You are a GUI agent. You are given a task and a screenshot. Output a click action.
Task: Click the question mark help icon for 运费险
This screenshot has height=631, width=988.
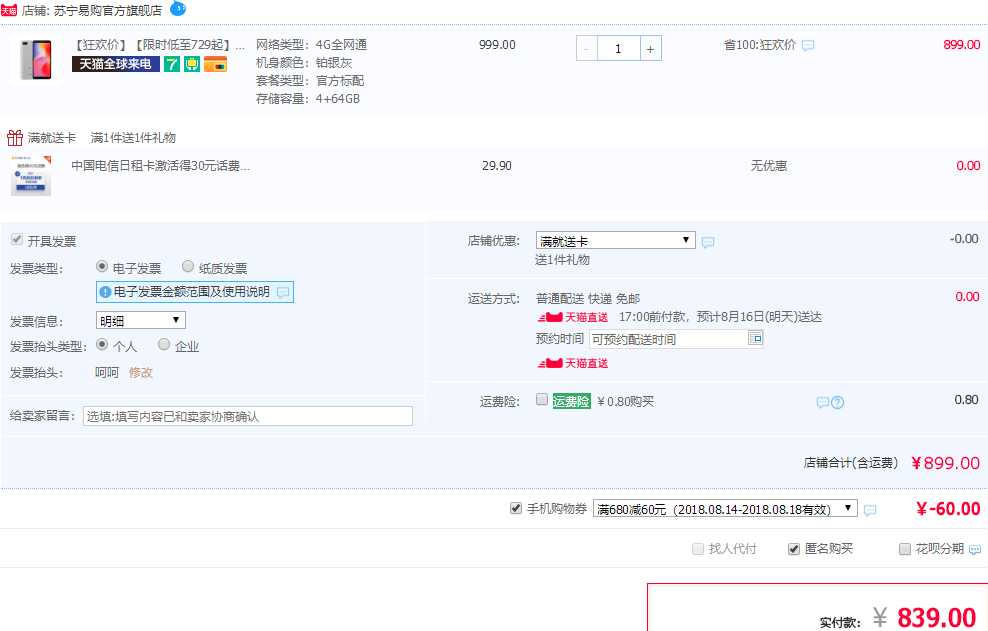(837, 402)
